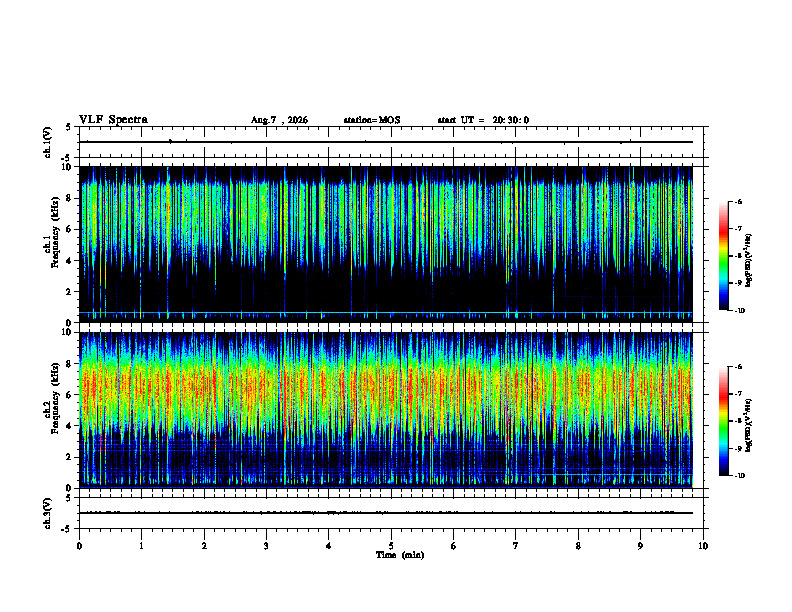
Task: Click the ch.1 frequency axis "4" tick label
Action: pyautogui.click(x=70, y=261)
